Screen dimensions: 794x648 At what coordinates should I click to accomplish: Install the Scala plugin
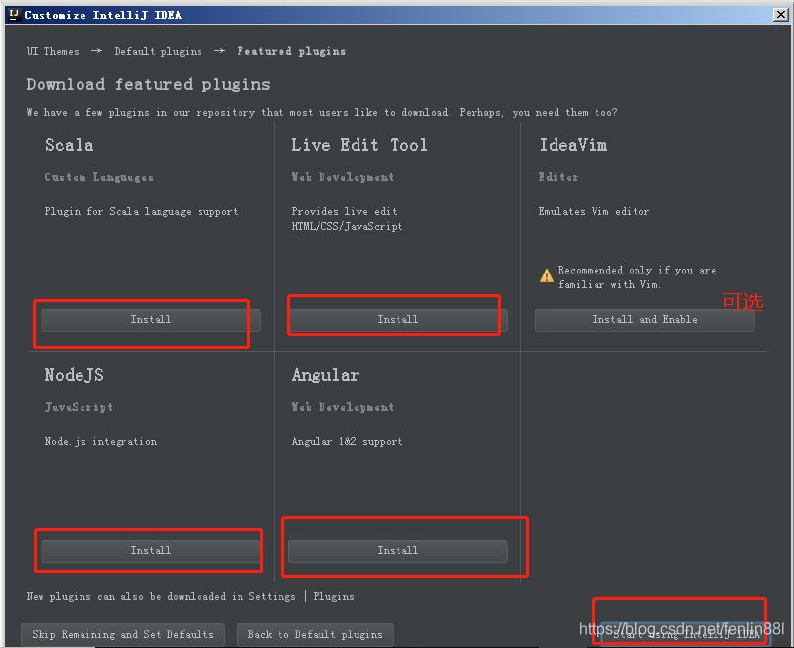point(150,320)
